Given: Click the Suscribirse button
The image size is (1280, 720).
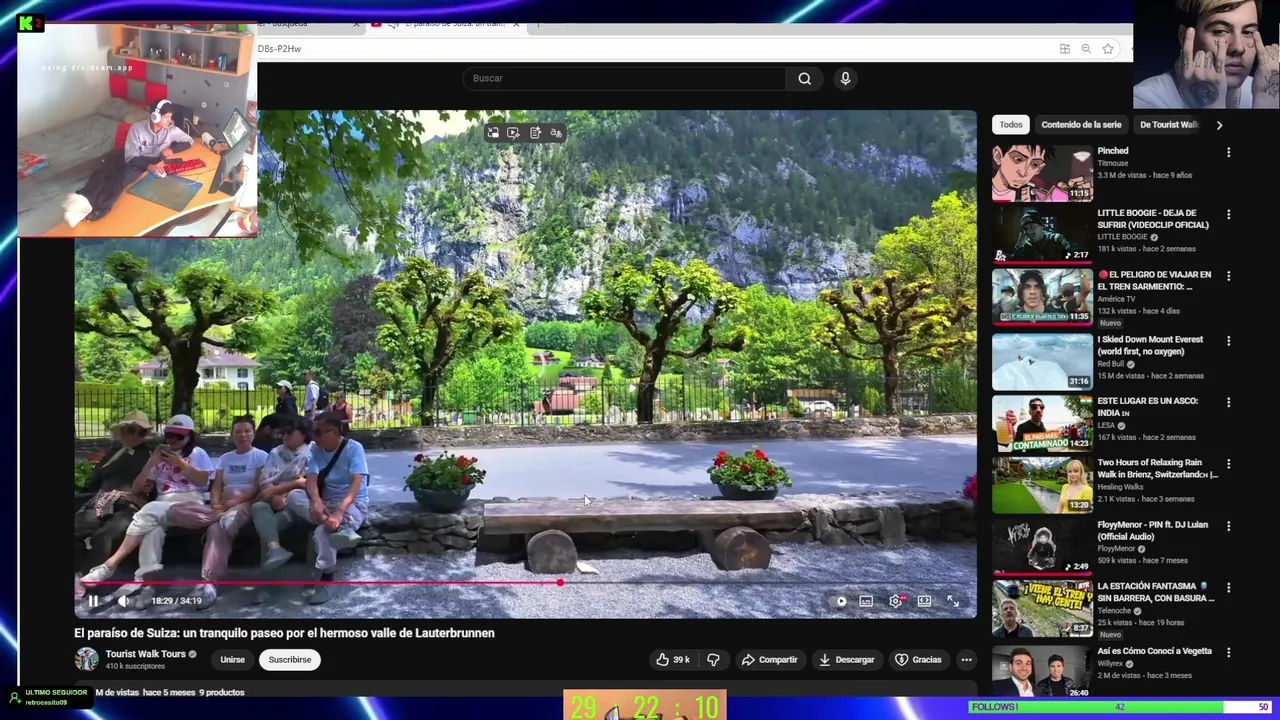Looking at the screenshot, I should coord(290,660).
